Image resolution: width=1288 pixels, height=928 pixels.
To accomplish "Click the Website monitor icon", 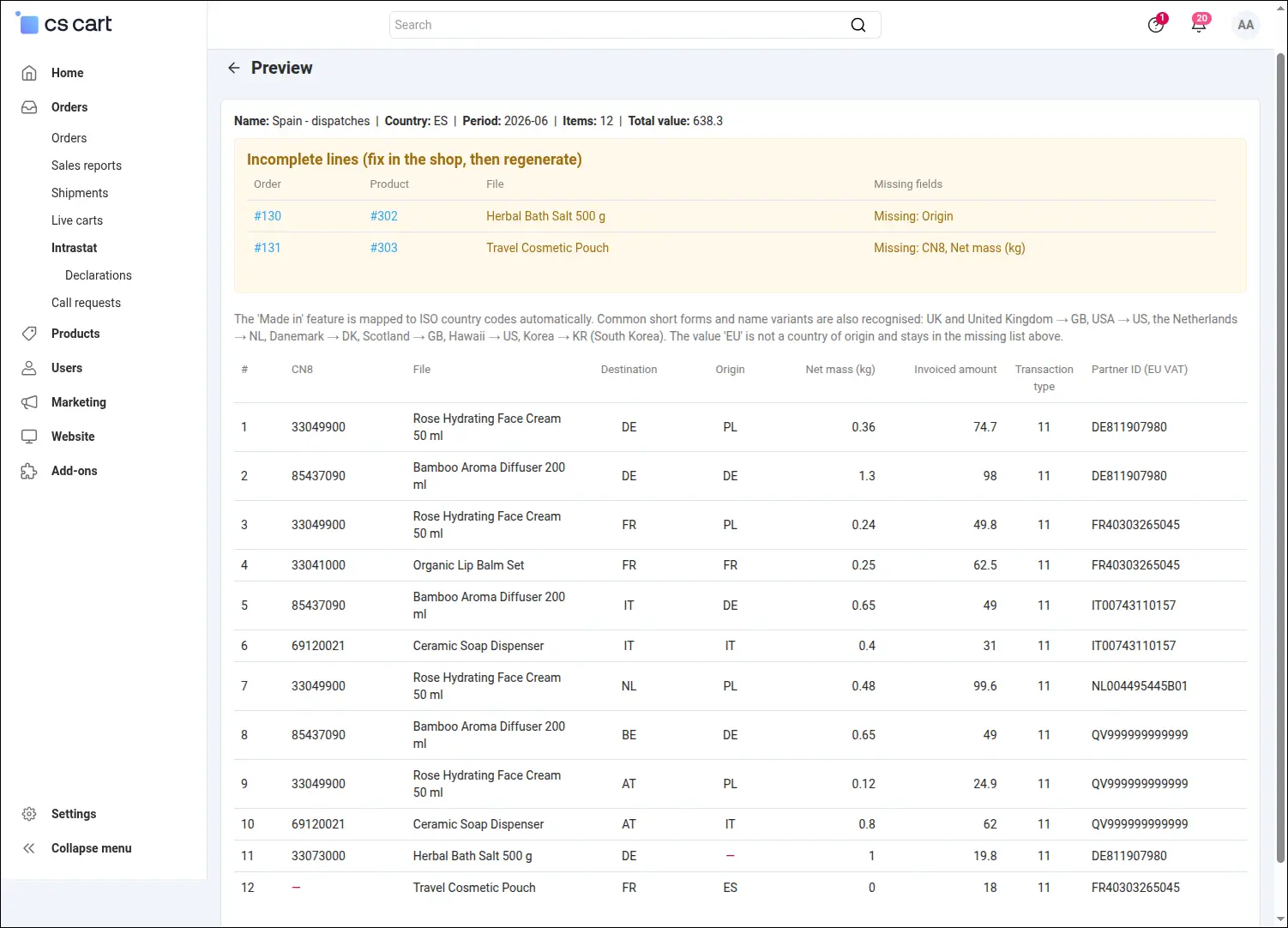I will 29,437.
